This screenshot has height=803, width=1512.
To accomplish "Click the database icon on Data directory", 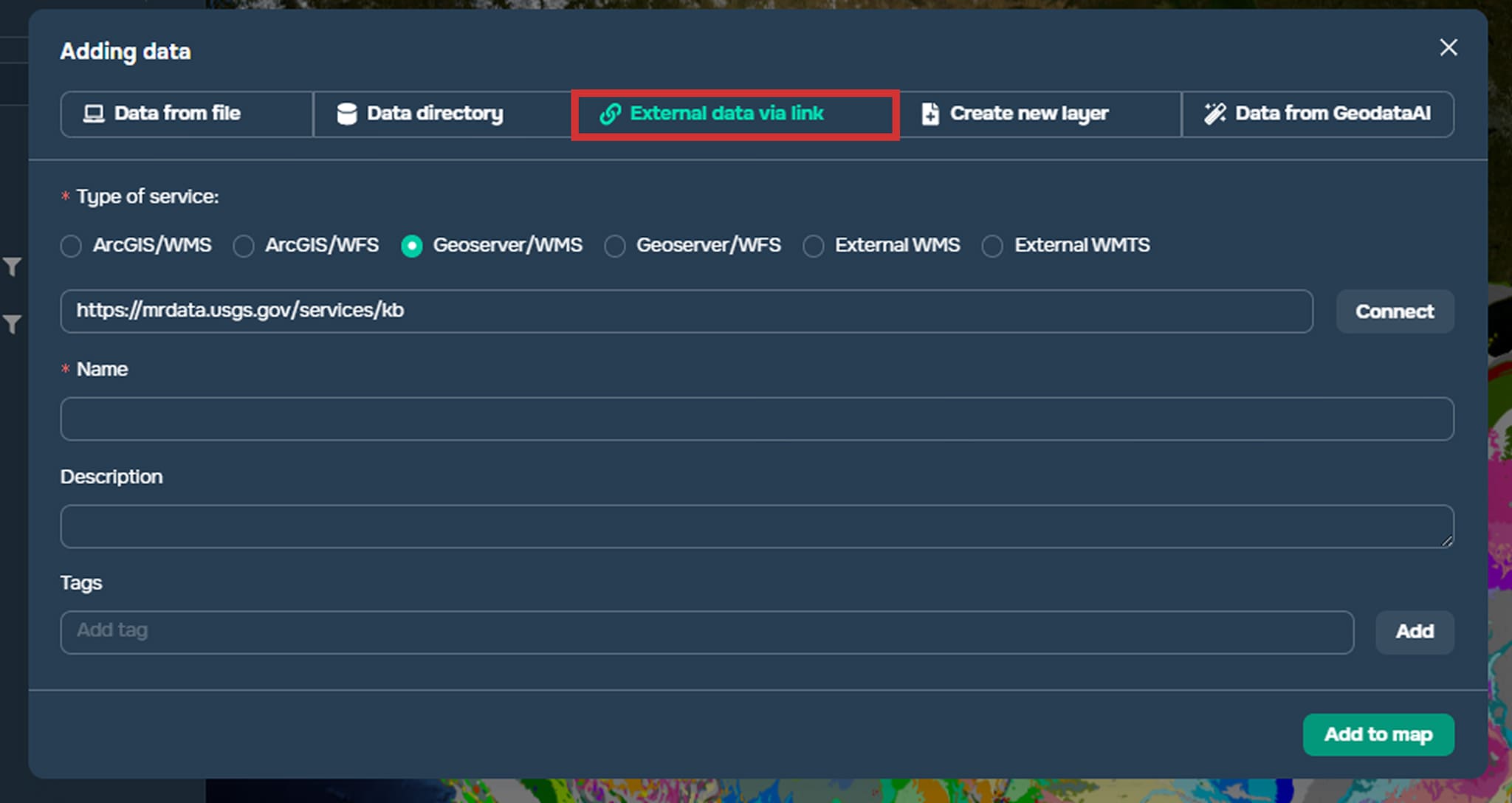I will tap(346, 114).
